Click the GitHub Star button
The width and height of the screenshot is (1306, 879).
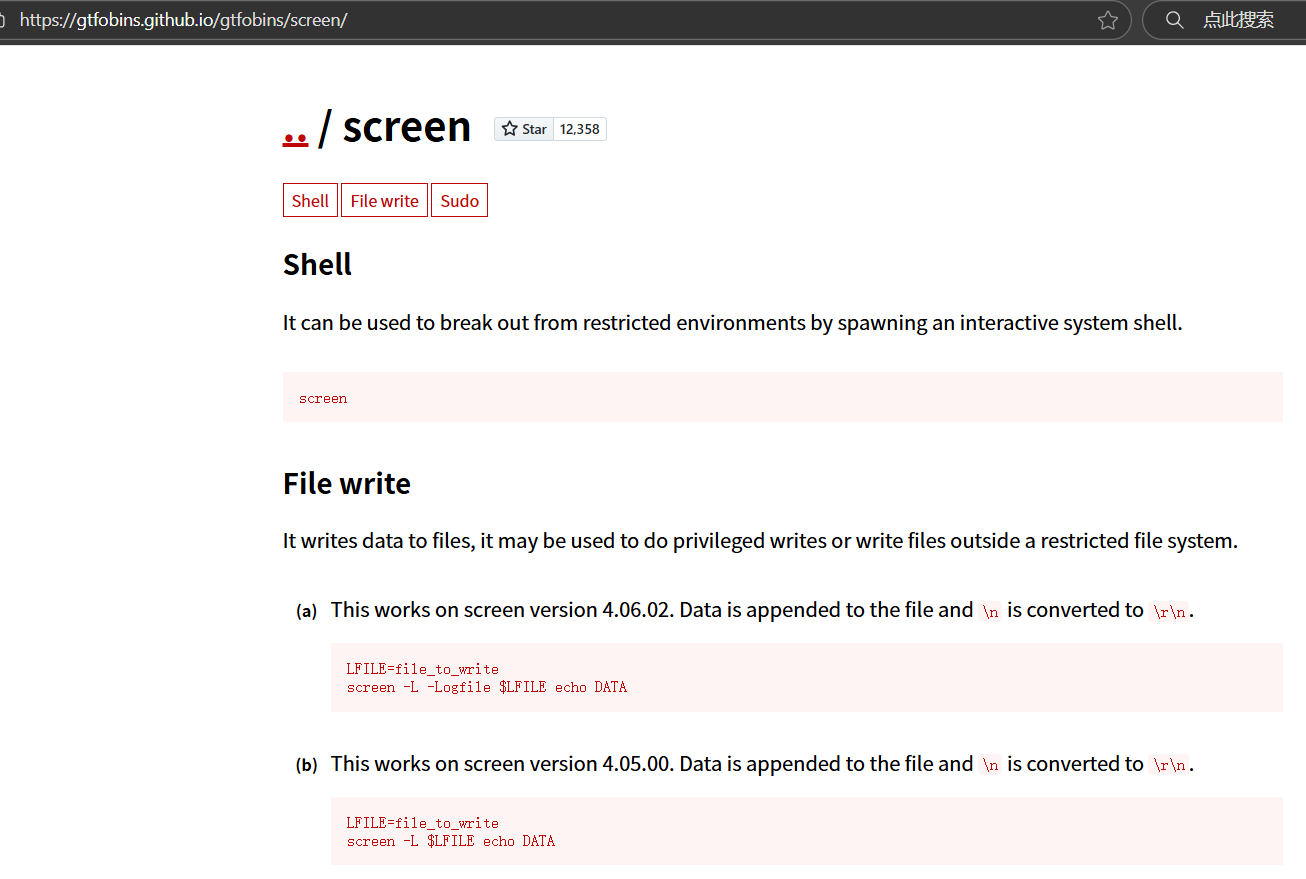click(524, 129)
